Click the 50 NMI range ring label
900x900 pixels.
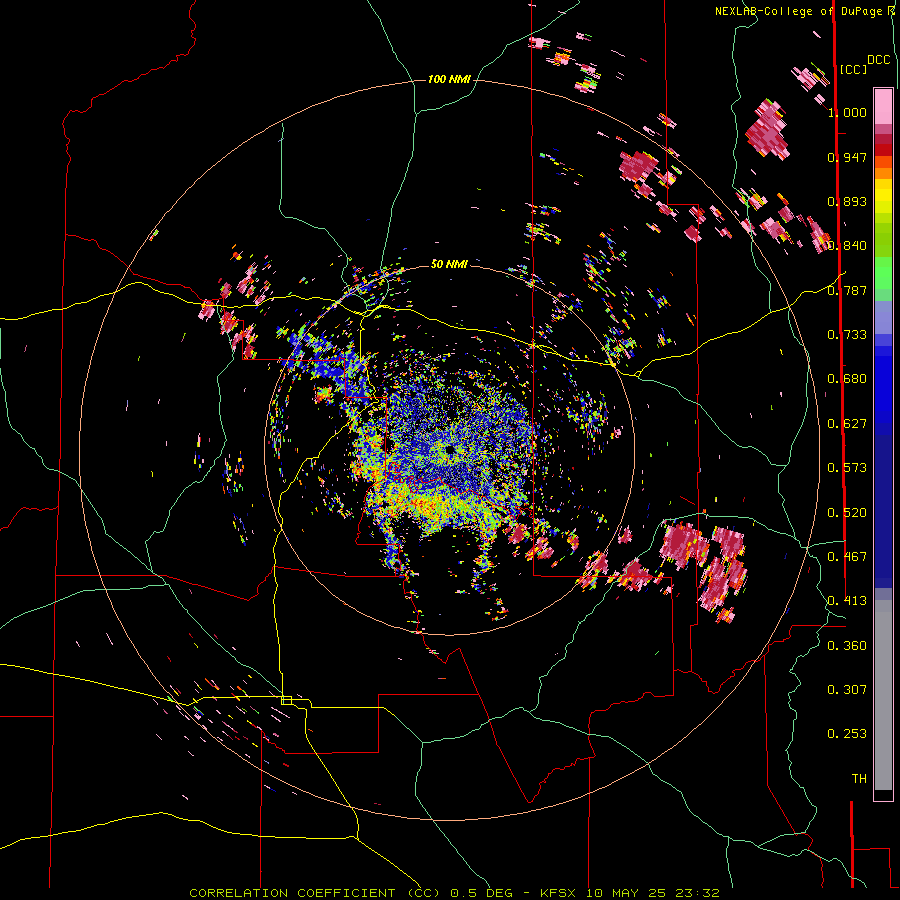[x=449, y=264]
